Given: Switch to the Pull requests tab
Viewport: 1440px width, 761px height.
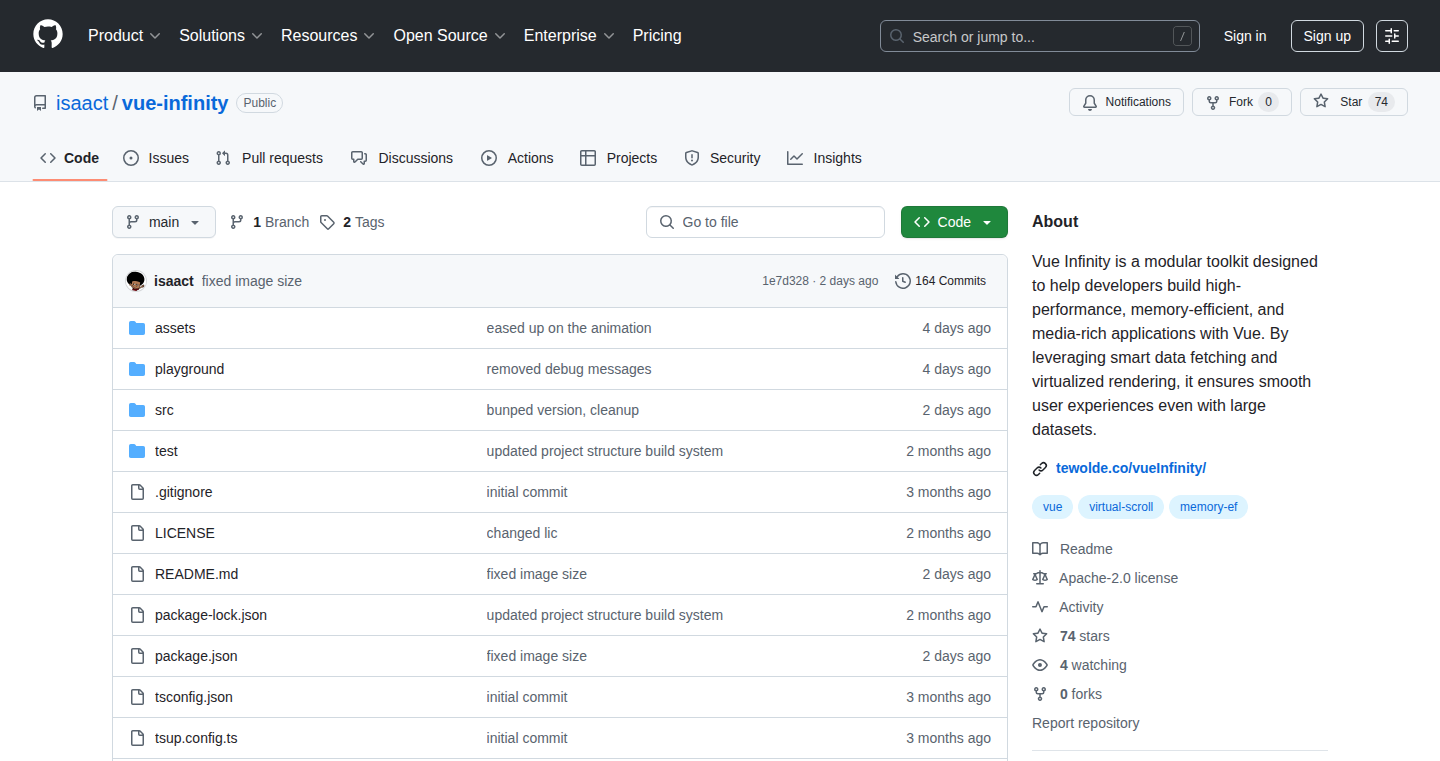Looking at the screenshot, I should 270,158.
